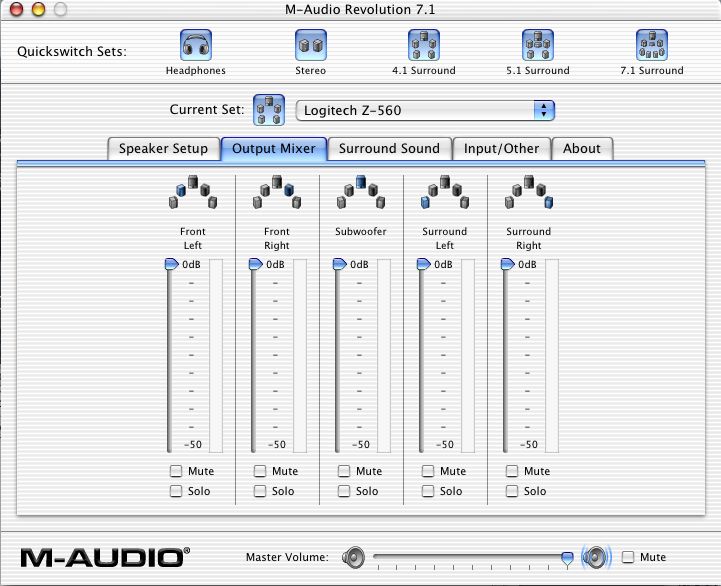Click the Master Volume slider thumb
The height and width of the screenshot is (586, 721).
[567, 558]
